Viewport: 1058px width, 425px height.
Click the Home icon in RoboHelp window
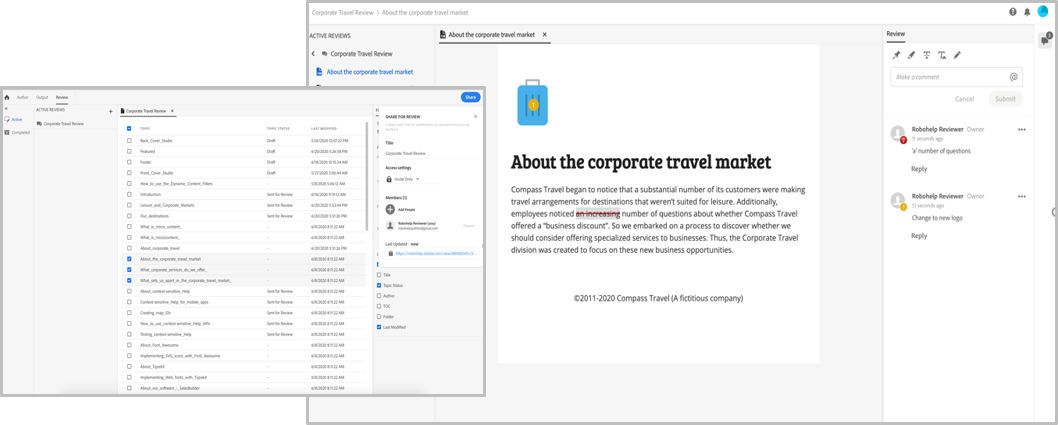(x=7, y=97)
